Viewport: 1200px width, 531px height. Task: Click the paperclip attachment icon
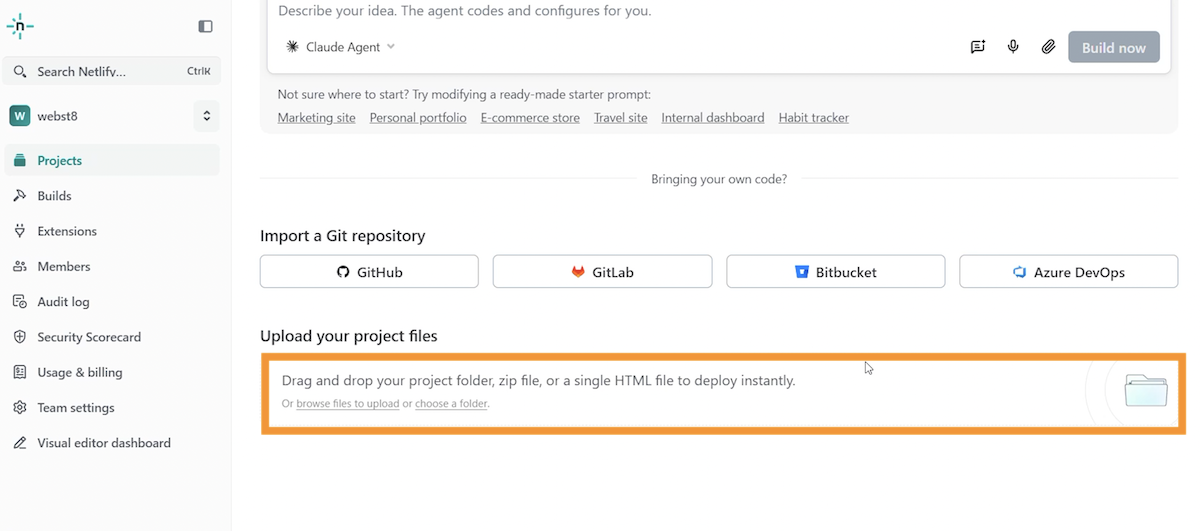pos(1048,47)
